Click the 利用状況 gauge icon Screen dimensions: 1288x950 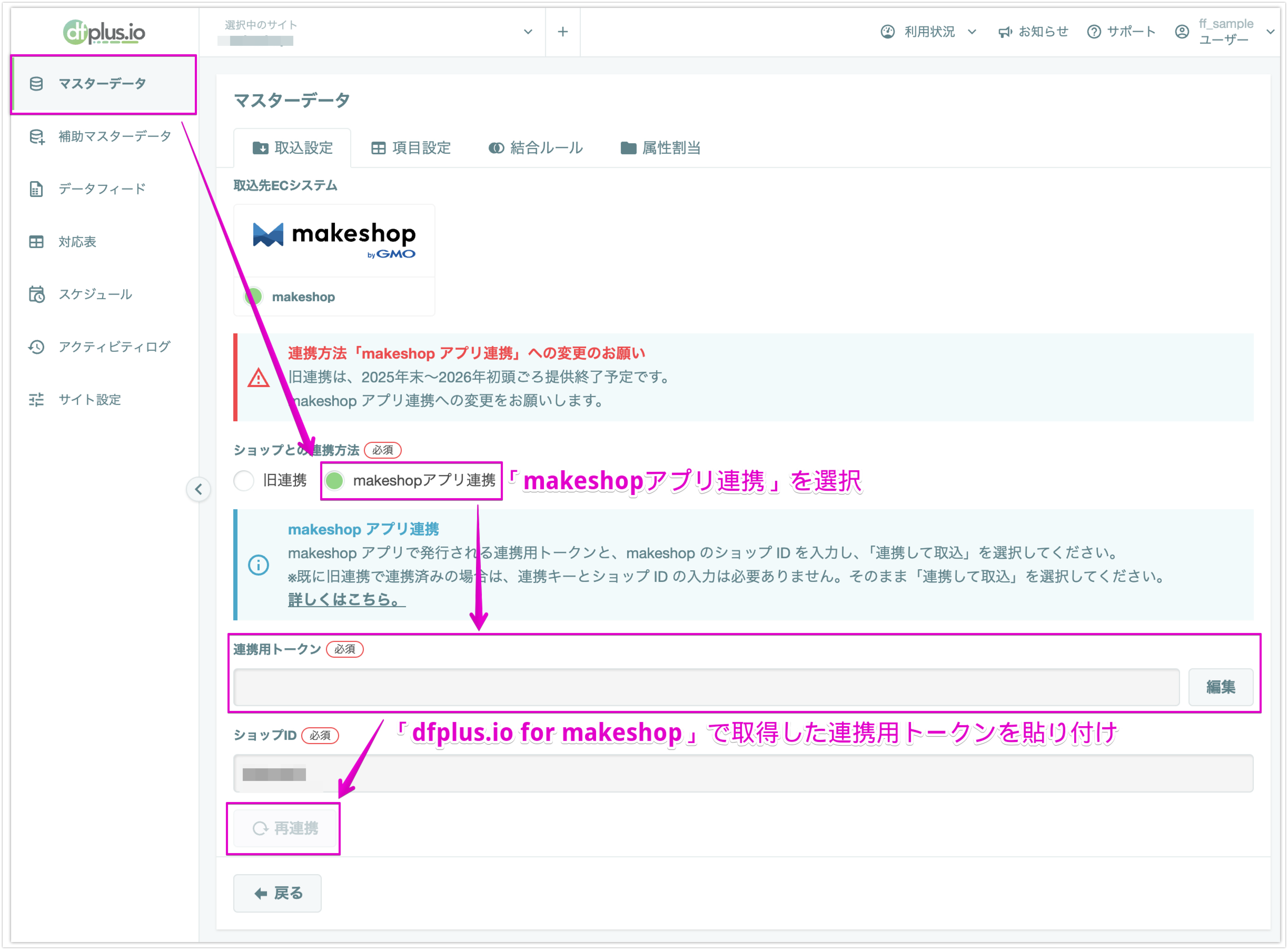click(888, 32)
